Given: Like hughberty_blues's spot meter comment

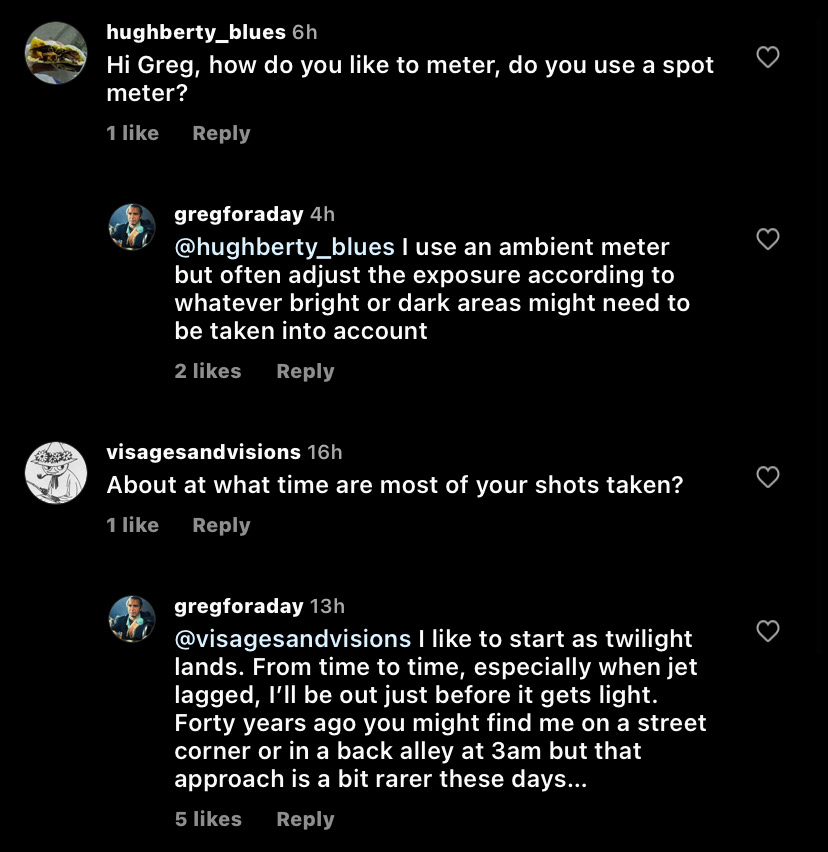Looking at the screenshot, I should [x=767, y=58].
